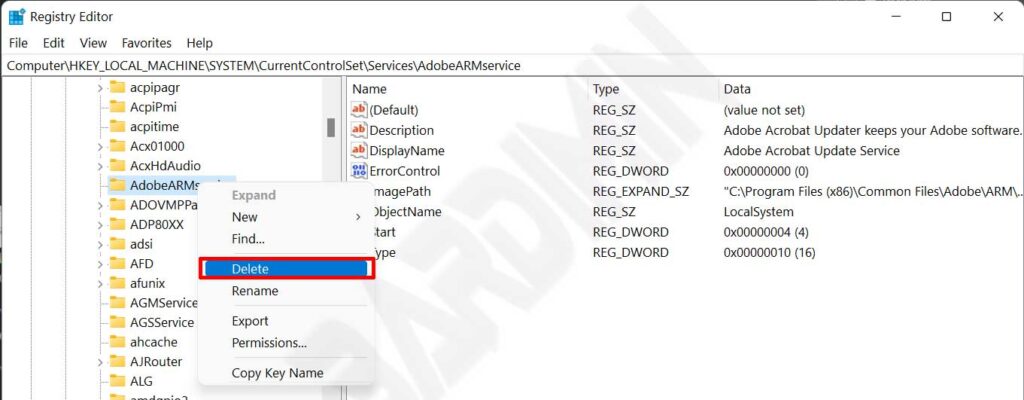The width and height of the screenshot is (1024, 400).
Task: Click the AFD folder icon
Action: coord(117,263)
